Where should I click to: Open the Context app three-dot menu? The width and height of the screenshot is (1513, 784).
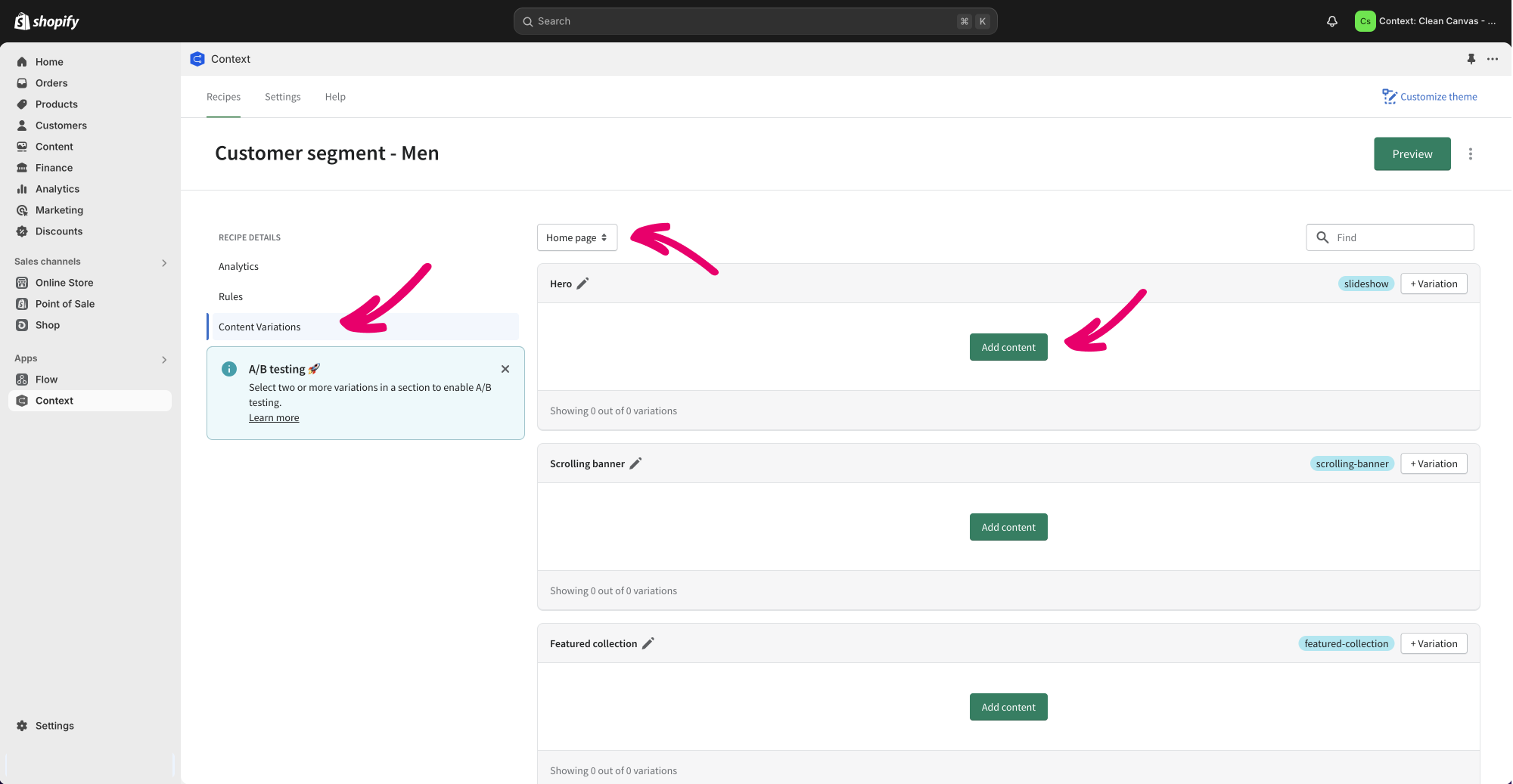[1493, 59]
